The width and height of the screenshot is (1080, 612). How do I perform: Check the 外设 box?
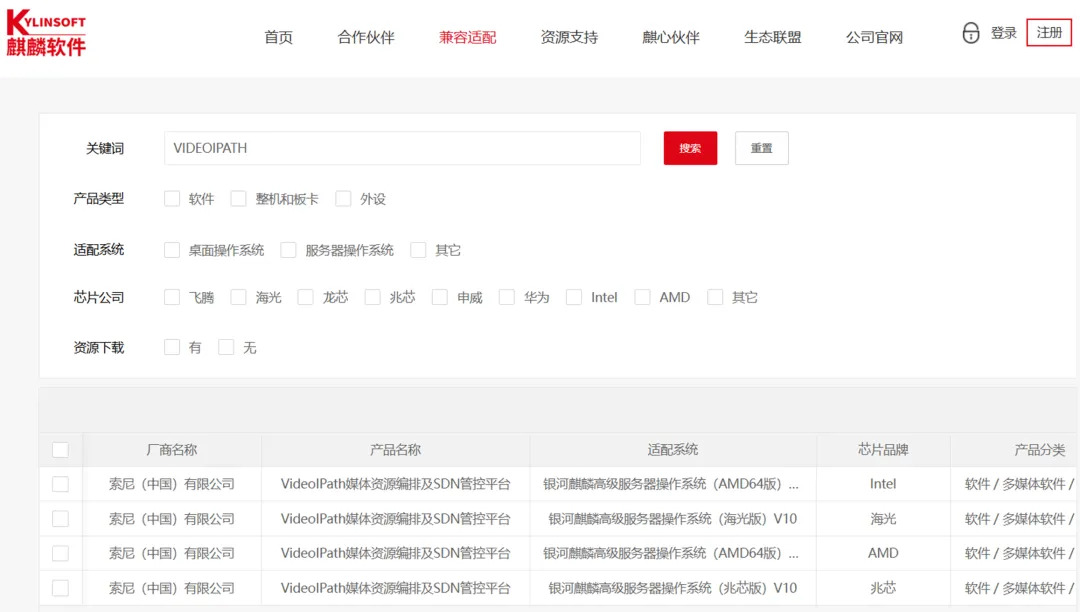pyautogui.click(x=343, y=199)
